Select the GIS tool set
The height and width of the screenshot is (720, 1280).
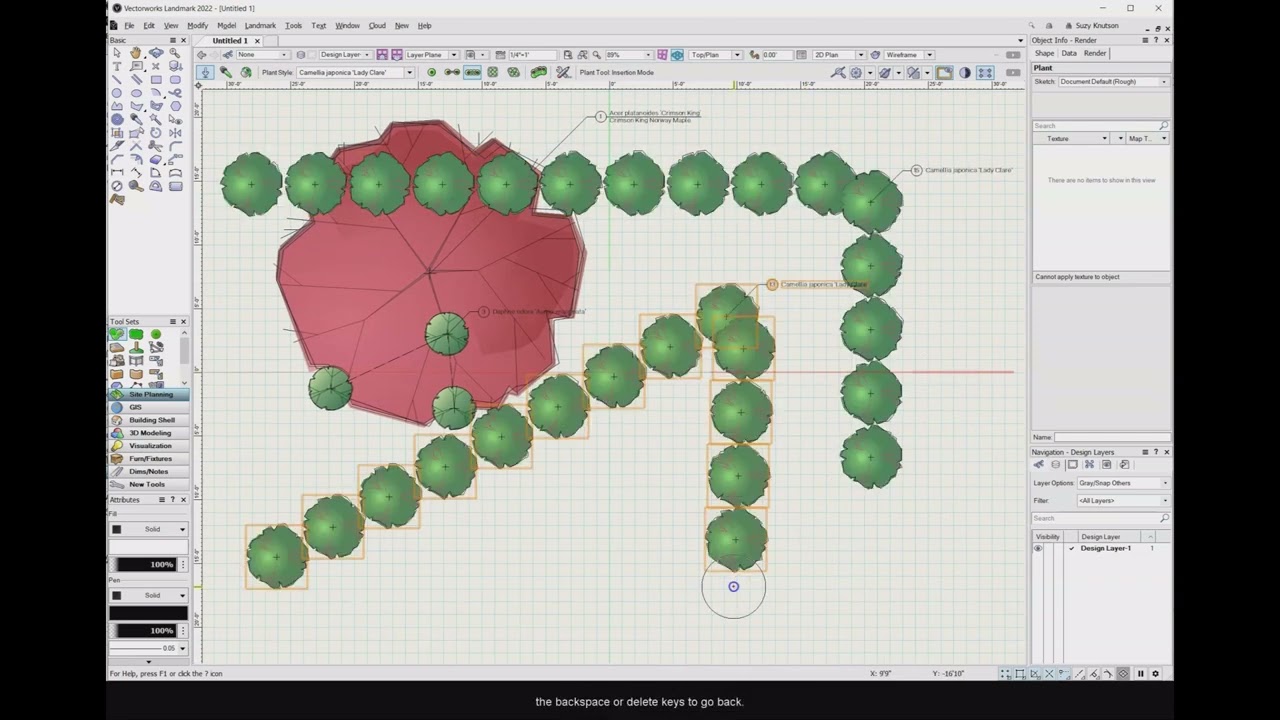point(148,407)
